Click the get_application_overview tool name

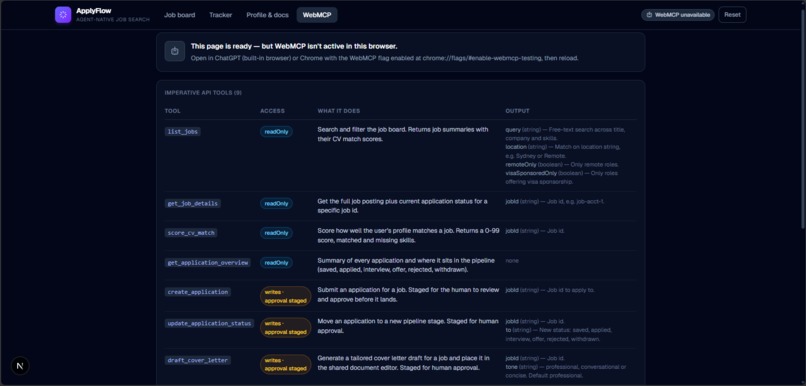(208, 263)
